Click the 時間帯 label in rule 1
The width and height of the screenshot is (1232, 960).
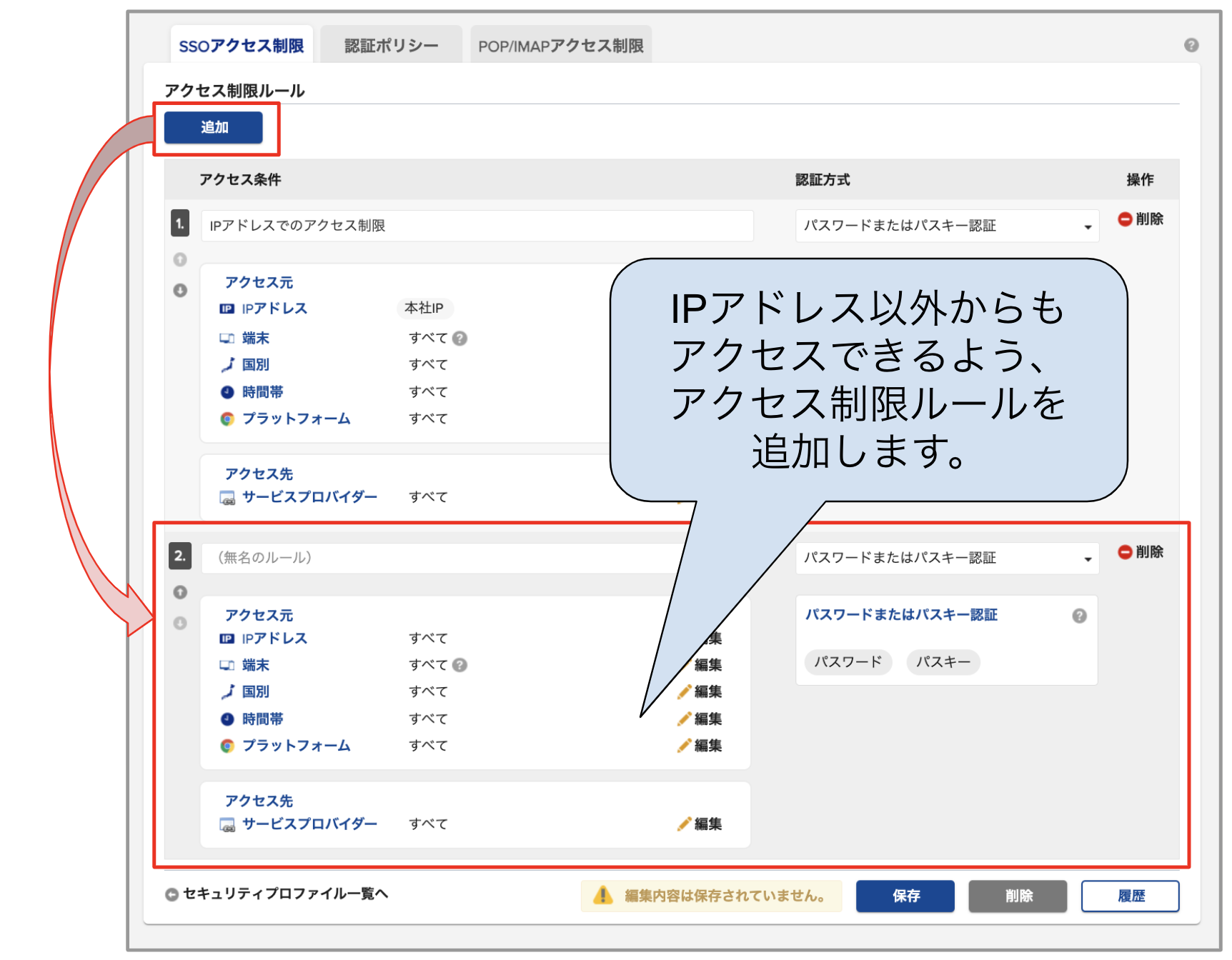tap(262, 392)
